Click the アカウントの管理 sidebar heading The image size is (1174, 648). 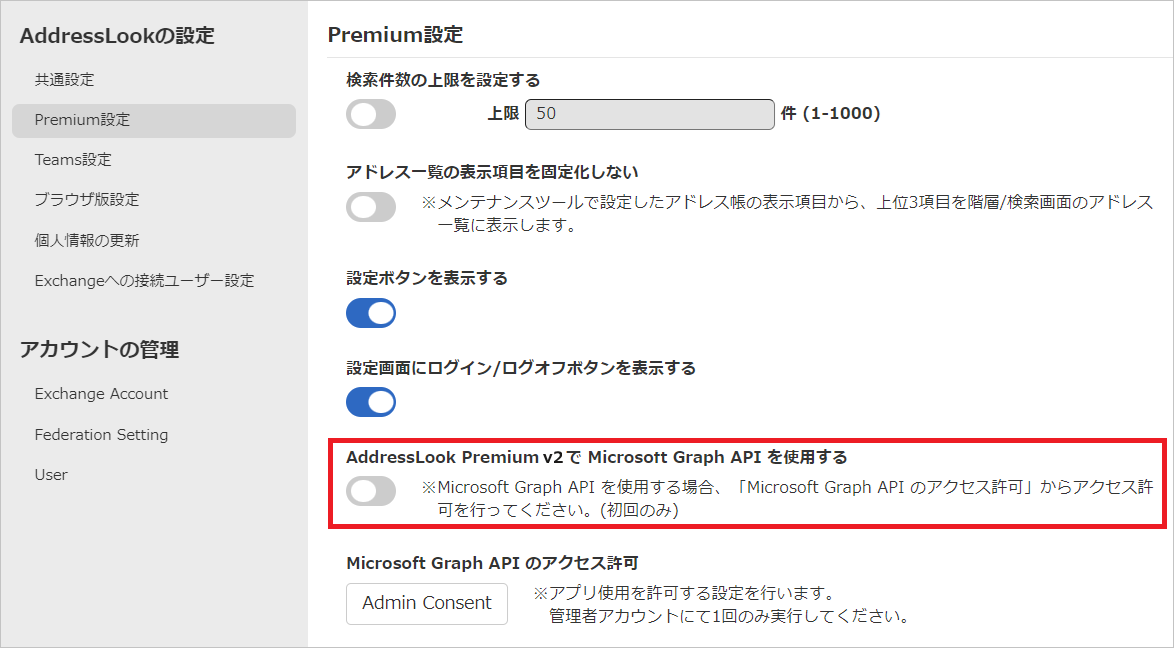pyautogui.click(x=100, y=350)
